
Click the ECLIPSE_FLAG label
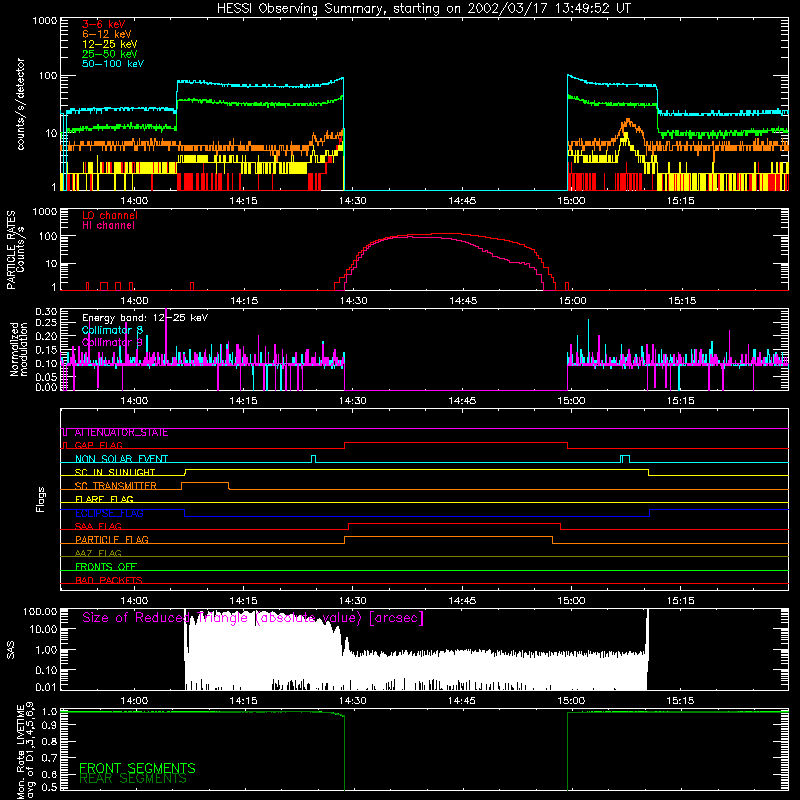[x=109, y=513]
